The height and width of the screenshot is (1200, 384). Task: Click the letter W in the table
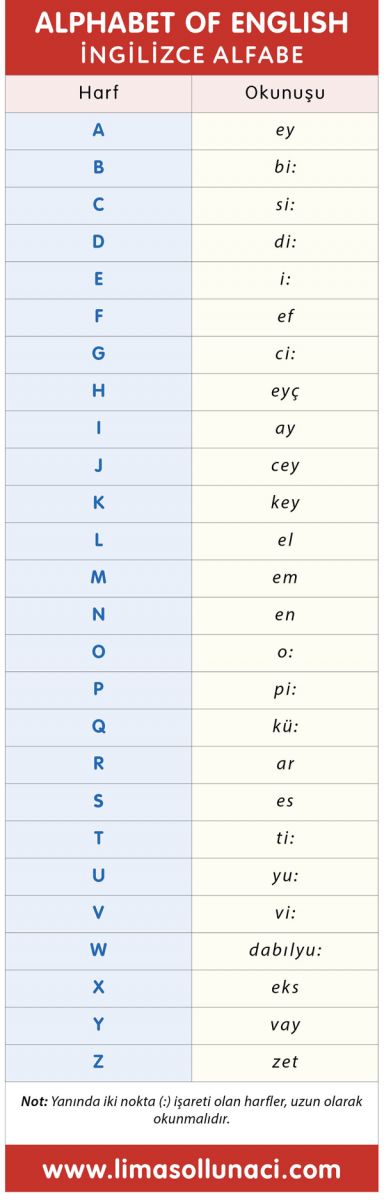click(98, 950)
